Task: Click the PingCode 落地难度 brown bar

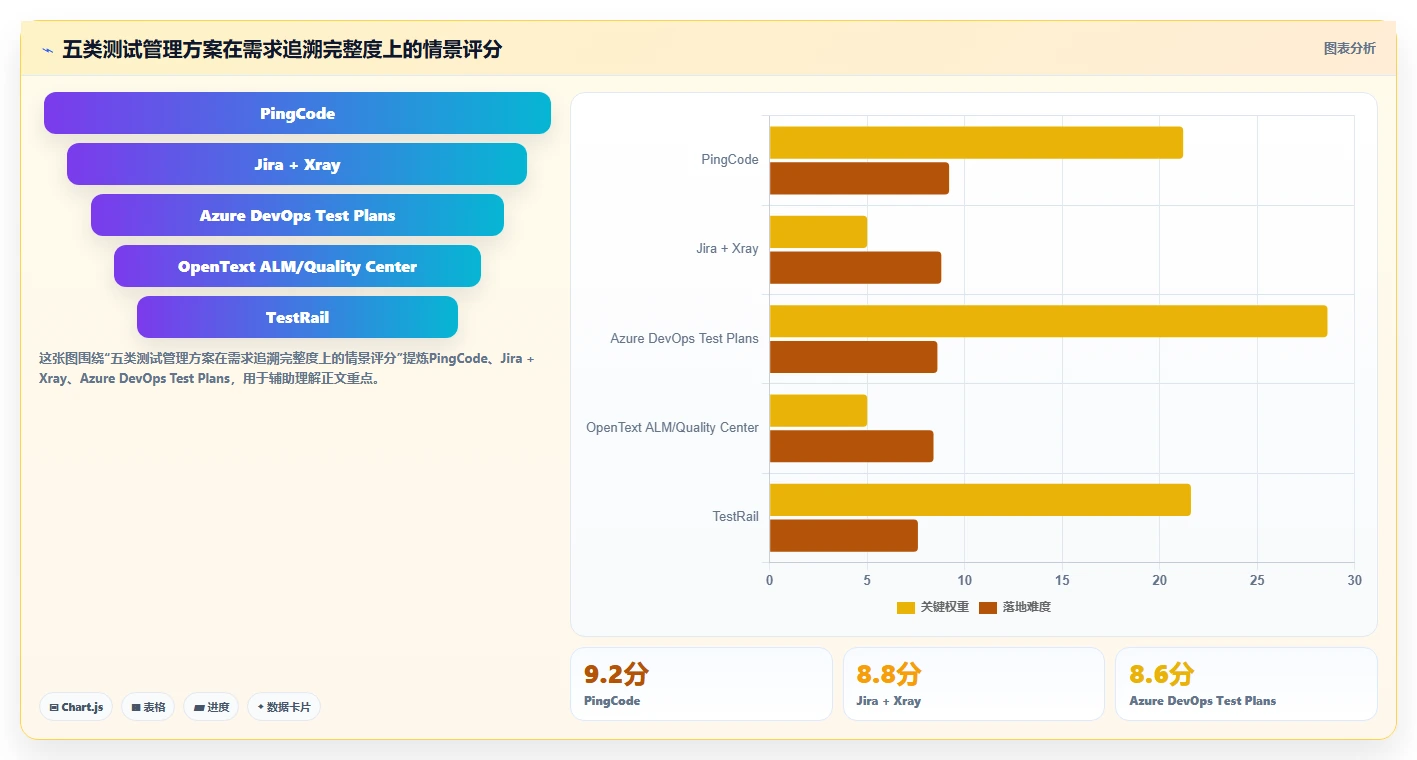Action: click(859, 178)
